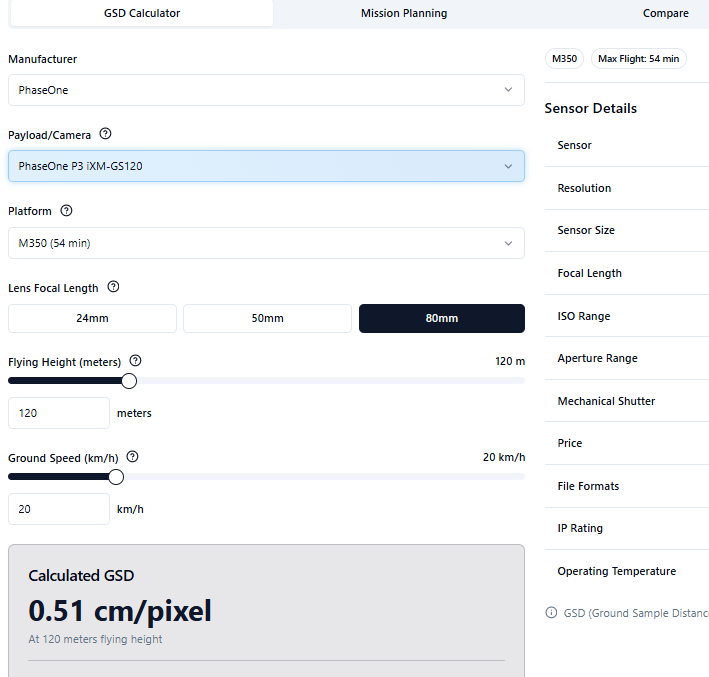
Task: Click the ISO Range row label
Action: tap(584, 316)
